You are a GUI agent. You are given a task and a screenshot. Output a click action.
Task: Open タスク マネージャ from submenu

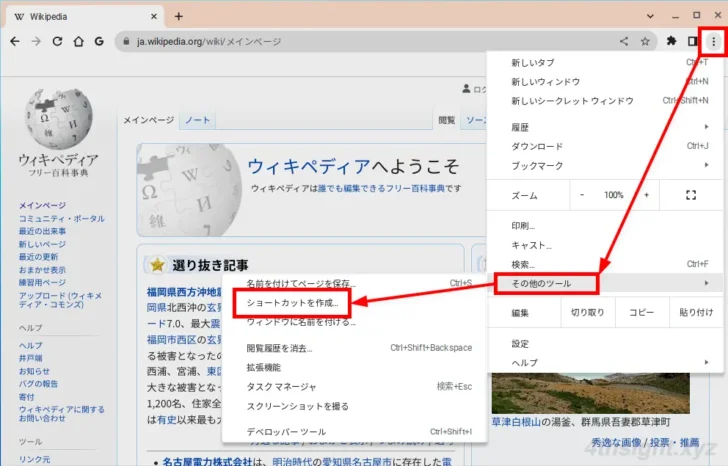tap(355, 387)
